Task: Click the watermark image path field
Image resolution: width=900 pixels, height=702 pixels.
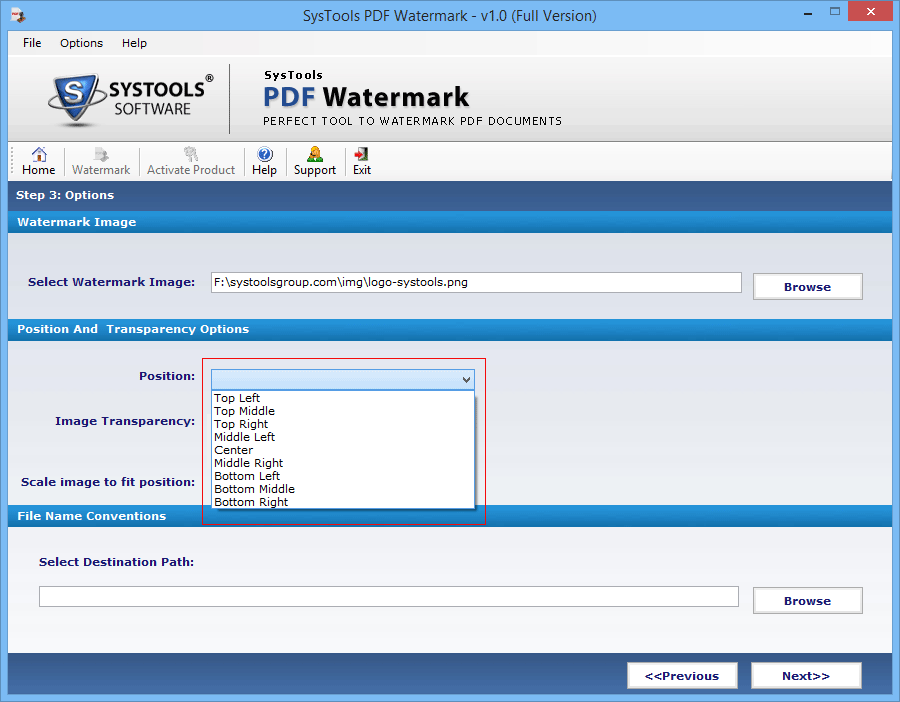Action: (x=476, y=282)
